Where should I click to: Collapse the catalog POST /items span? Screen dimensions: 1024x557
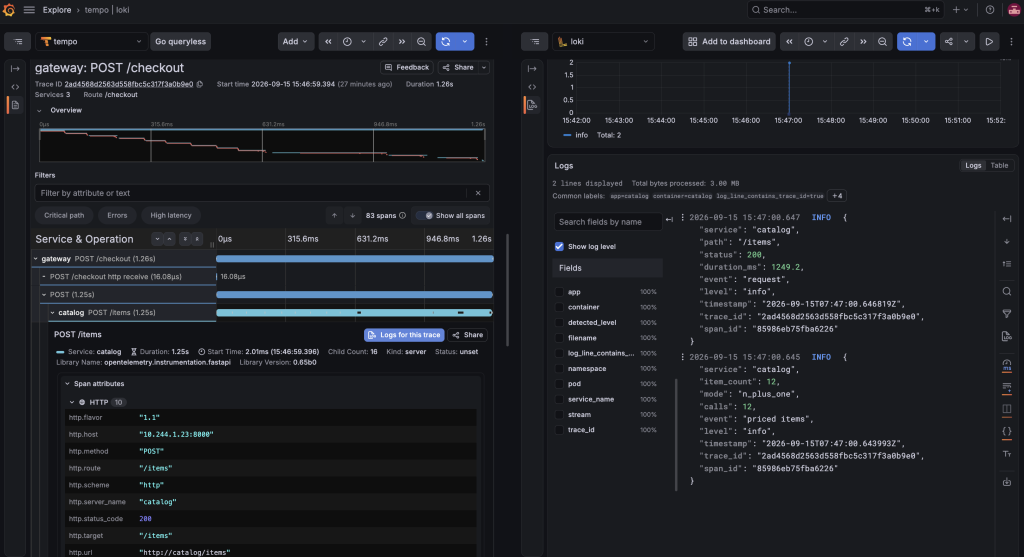click(53, 313)
